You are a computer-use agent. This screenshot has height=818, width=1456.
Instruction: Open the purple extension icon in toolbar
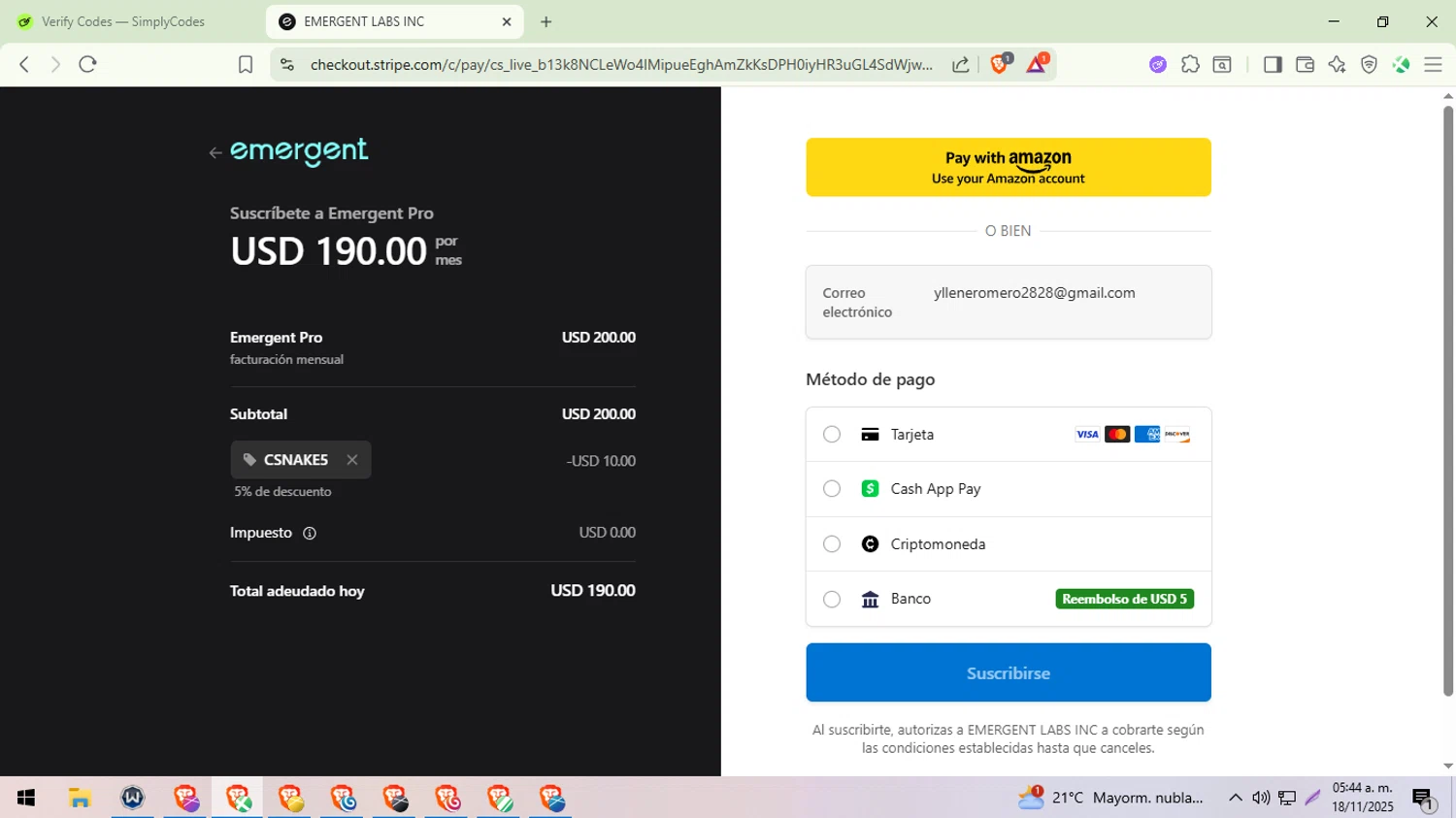[x=1158, y=65]
